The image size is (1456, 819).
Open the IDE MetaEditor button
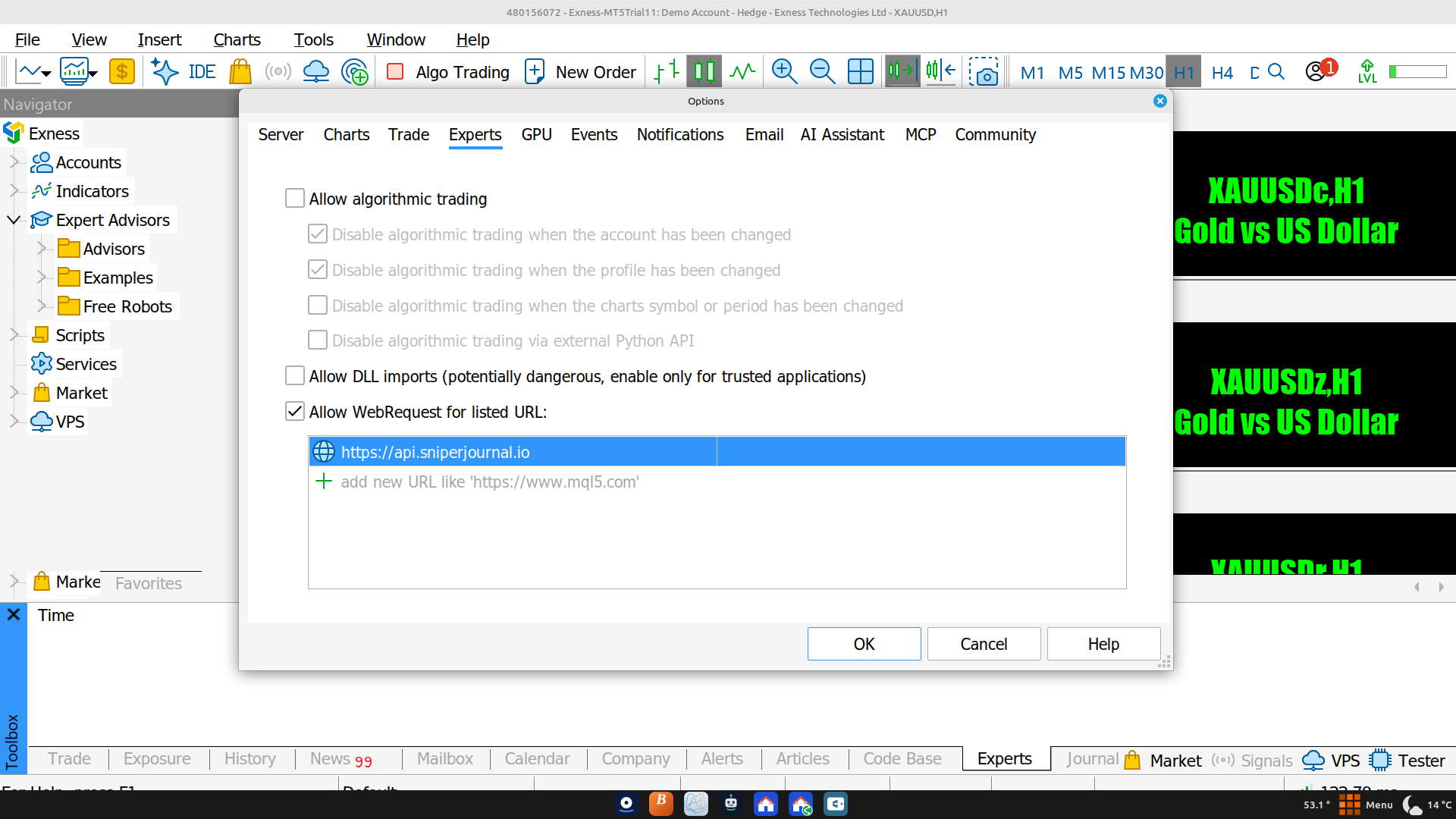tap(202, 72)
